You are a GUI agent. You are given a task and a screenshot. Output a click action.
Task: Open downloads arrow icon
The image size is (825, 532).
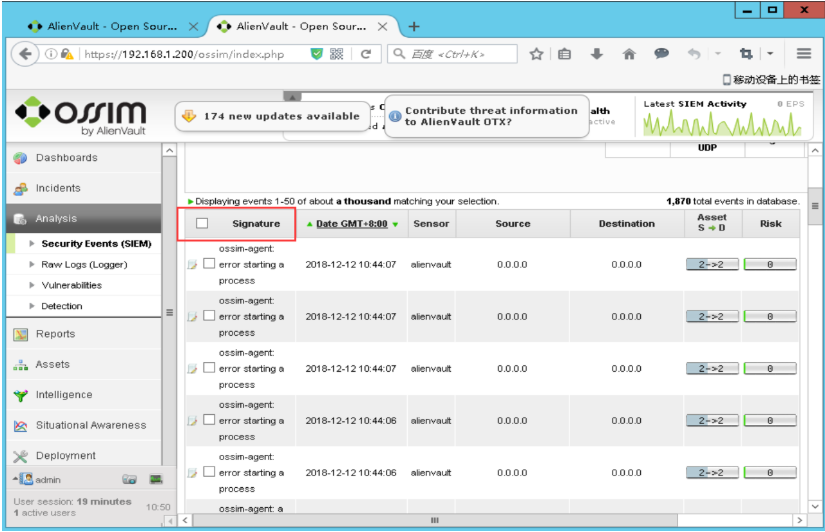coord(597,54)
